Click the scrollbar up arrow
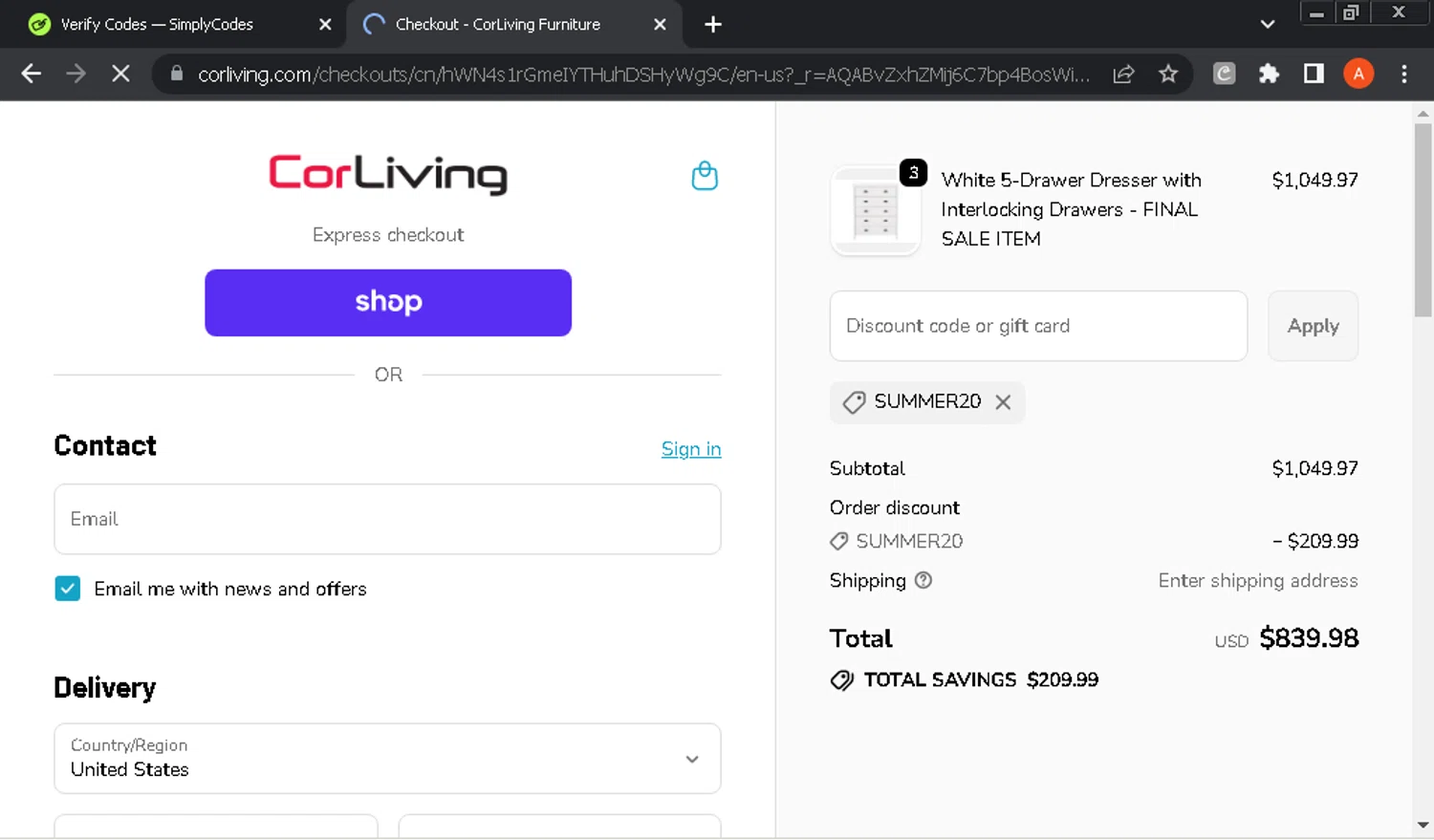 (1423, 114)
